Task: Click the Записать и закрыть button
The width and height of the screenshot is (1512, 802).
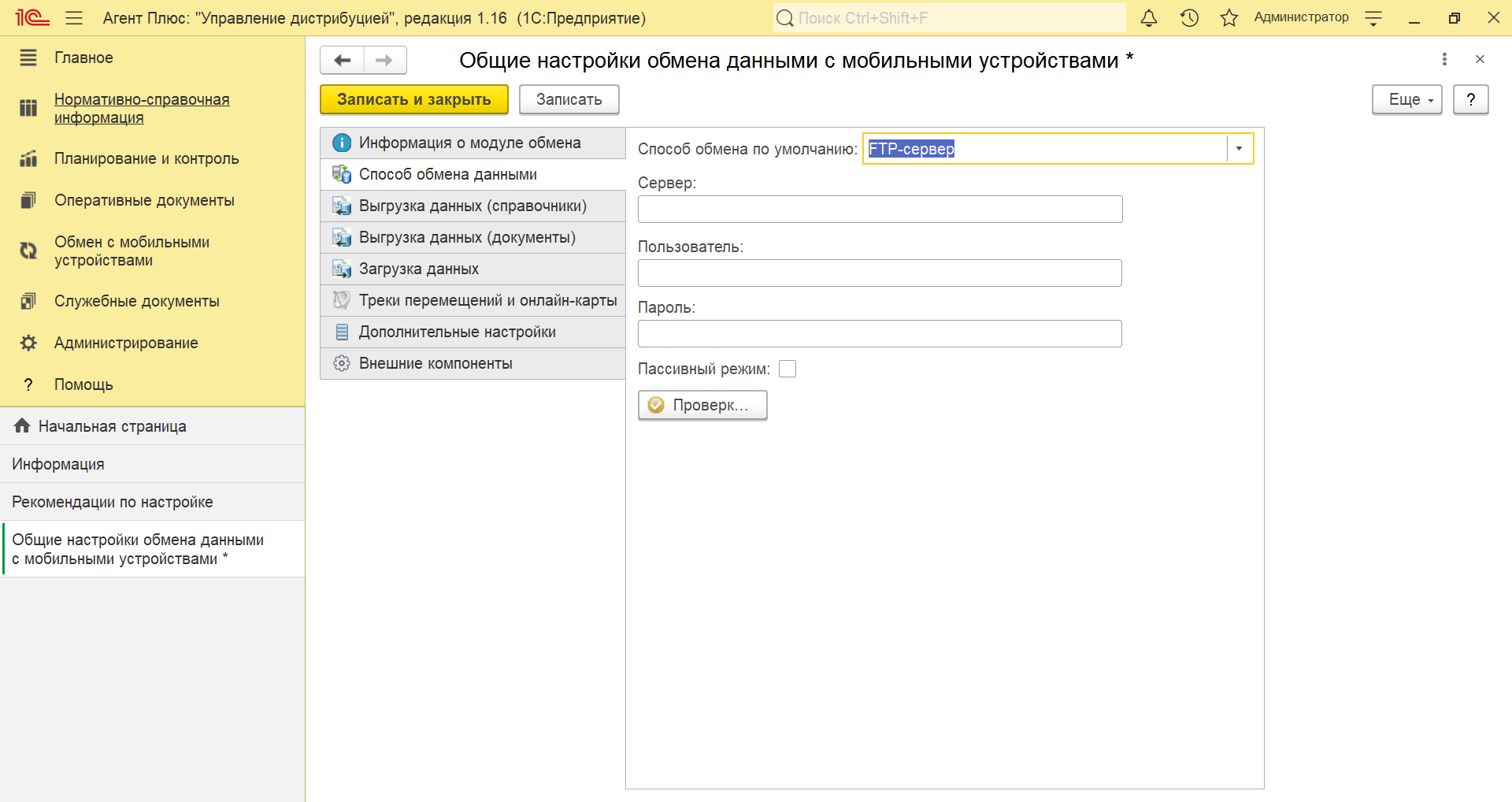Action: coord(413,100)
